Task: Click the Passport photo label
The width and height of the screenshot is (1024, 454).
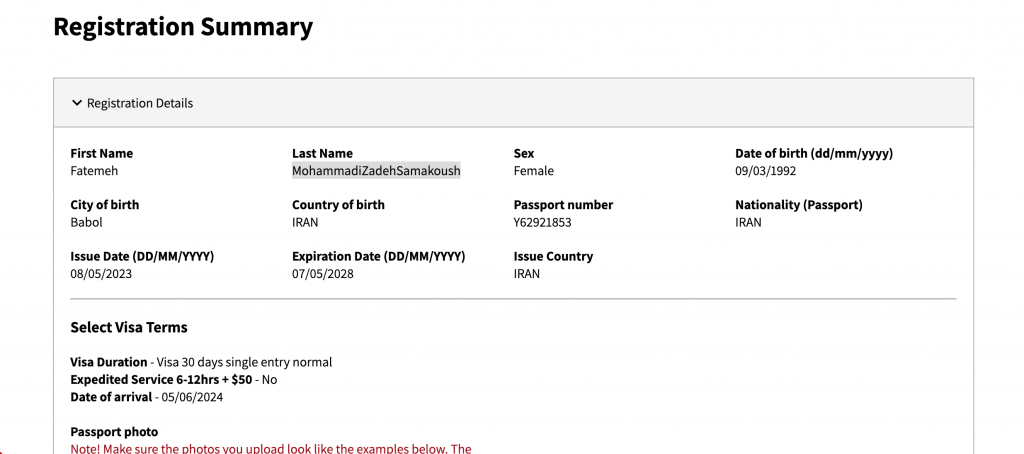Action: 114,432
